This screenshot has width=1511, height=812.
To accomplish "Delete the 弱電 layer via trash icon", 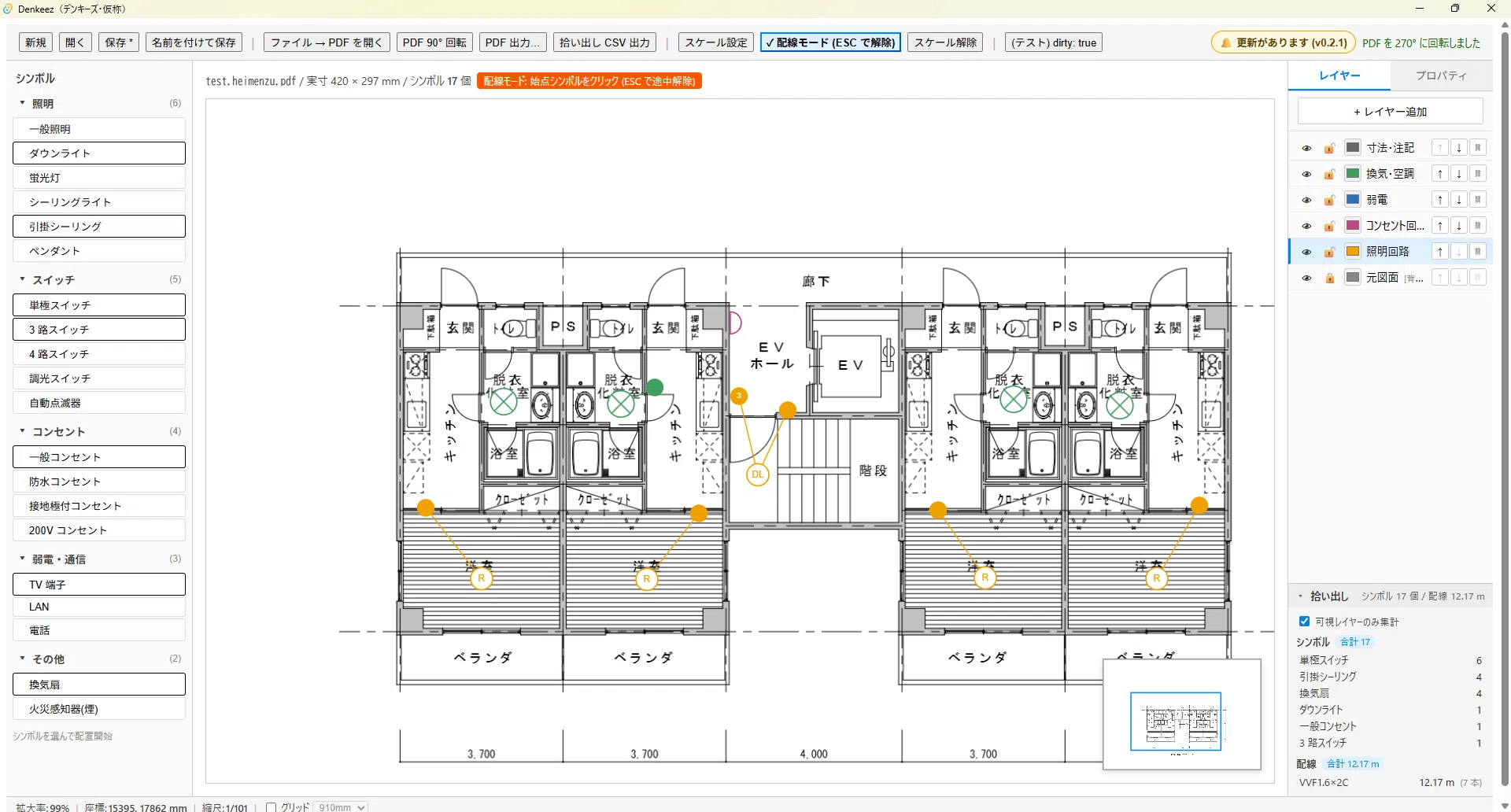I will 1478,200.
